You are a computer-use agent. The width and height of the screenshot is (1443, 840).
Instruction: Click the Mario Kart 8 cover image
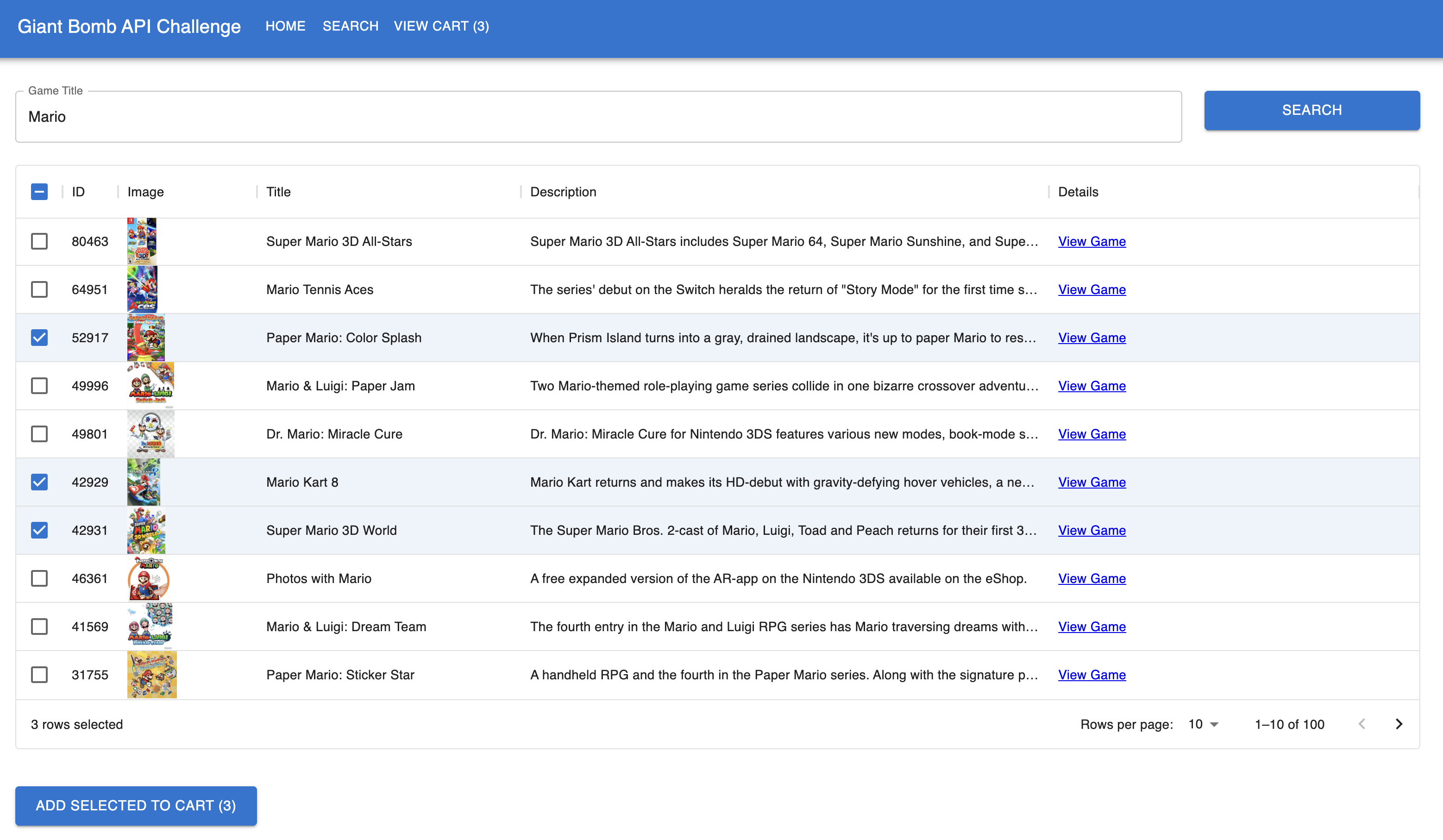point(143,482)
